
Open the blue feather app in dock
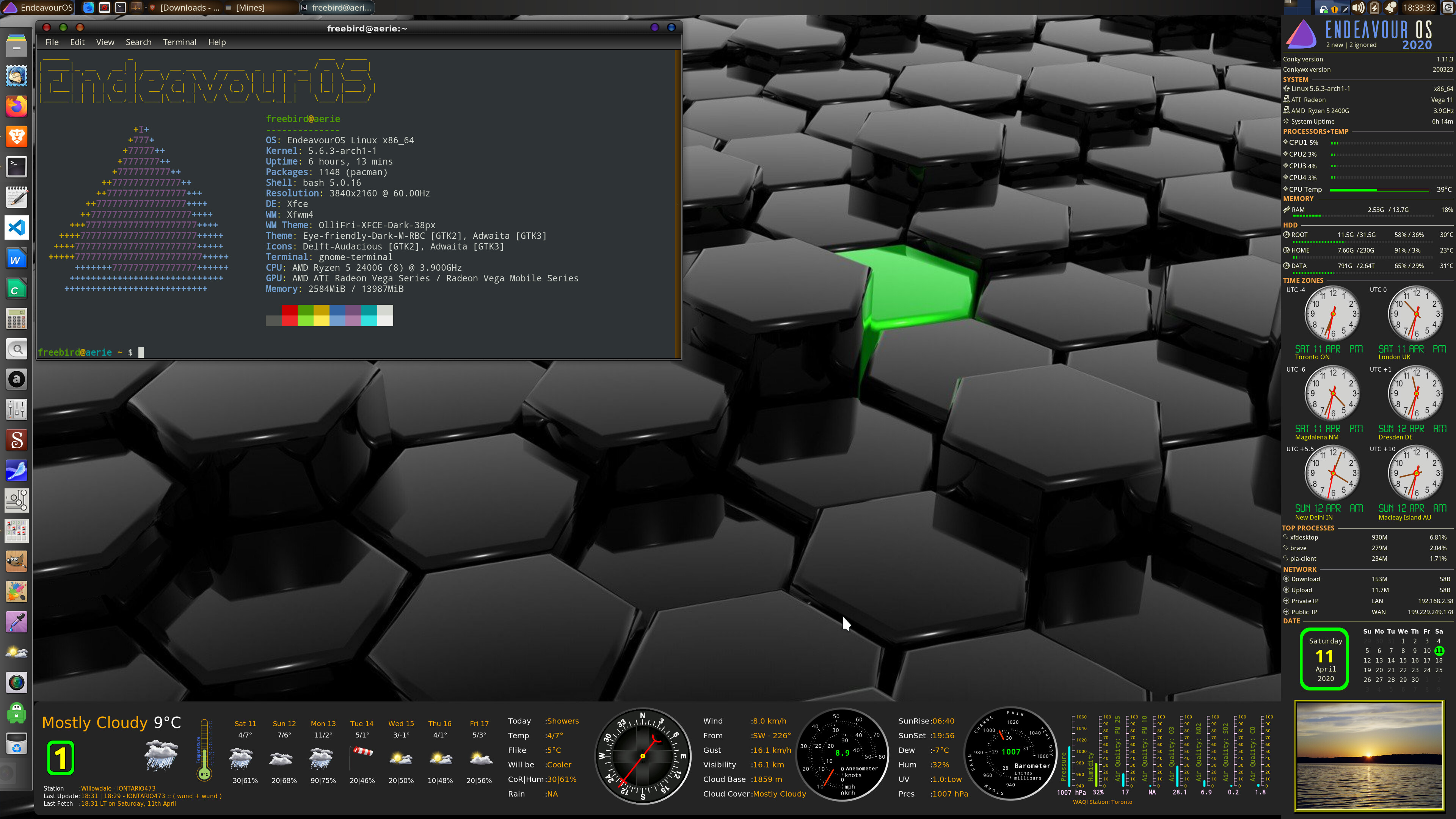[16, 470]
